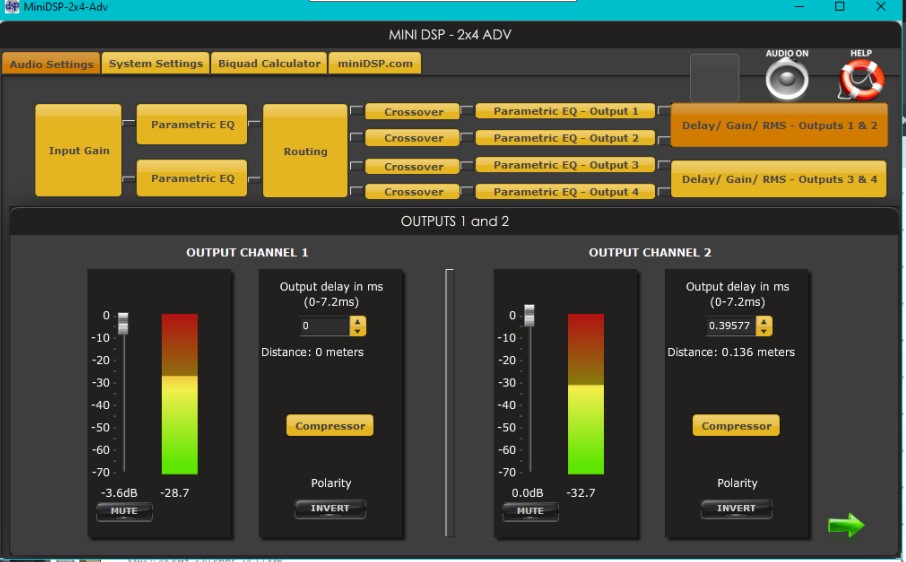
Task: Select Delay/Gain/RMS - Outputs 1 & 2
Action: pyautogui.click(x=779, y=125)
